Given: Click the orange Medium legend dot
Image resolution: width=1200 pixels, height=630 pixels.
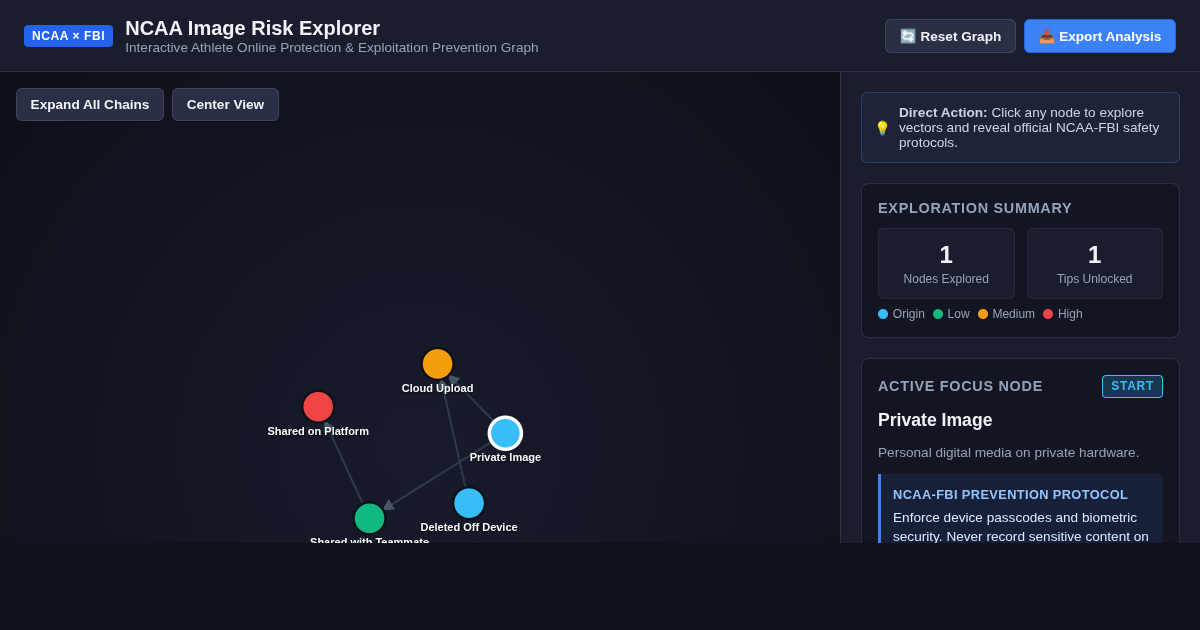Looking at the screenshot, I should pos(983,314).
